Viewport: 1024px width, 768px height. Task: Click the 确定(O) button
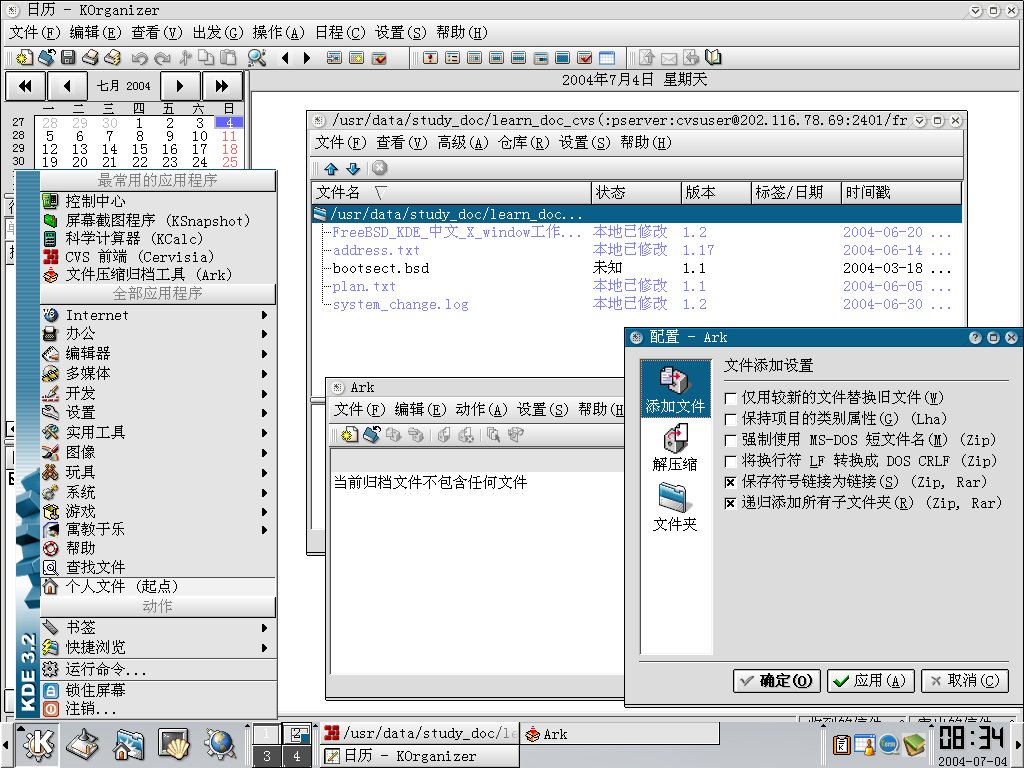pos(776,680)
